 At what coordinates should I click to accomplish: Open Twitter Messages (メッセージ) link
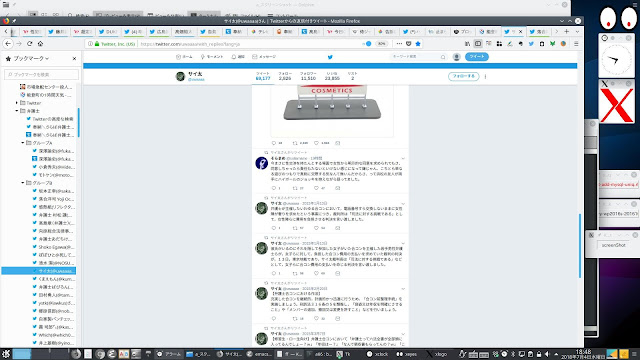click(x=264, y=57)
